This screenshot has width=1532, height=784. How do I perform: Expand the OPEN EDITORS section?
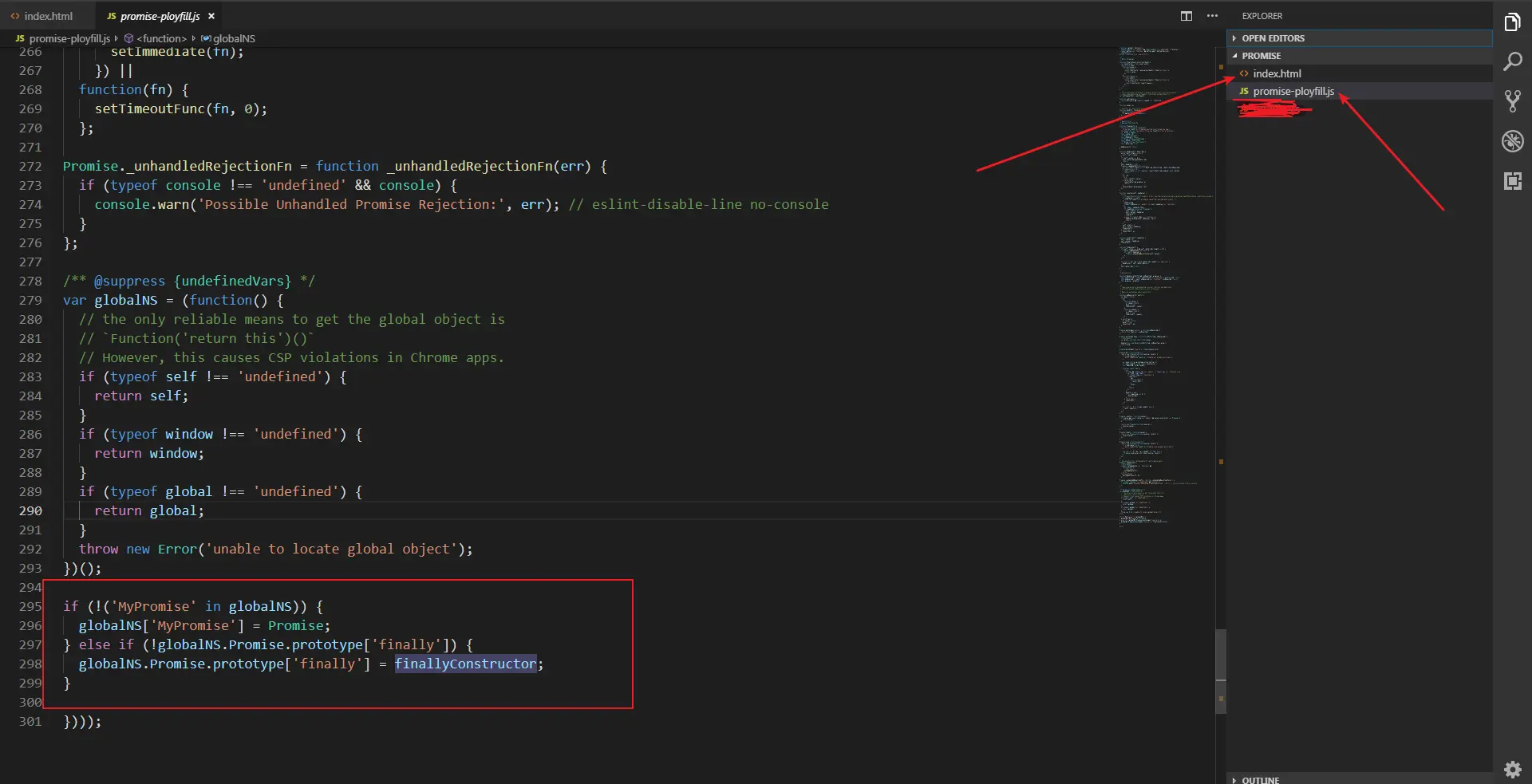tap(1359, 38)
